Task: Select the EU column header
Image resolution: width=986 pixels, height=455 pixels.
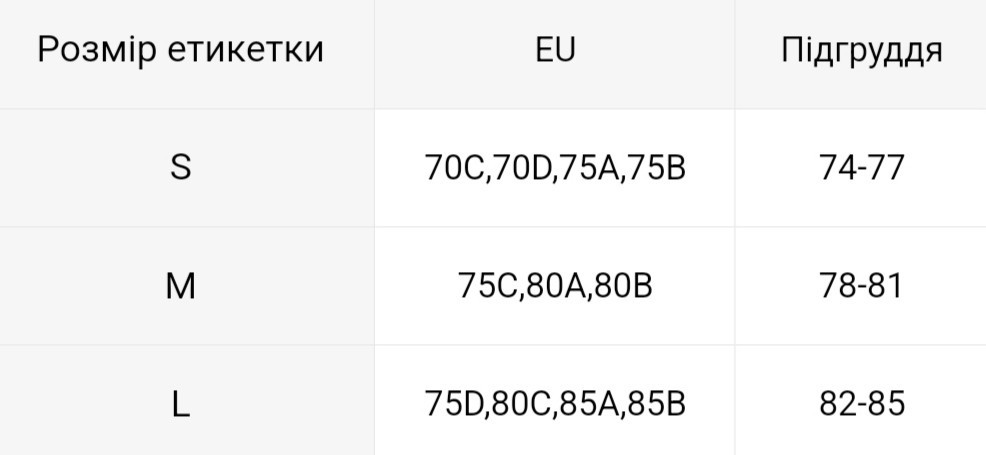Action: 555,50
